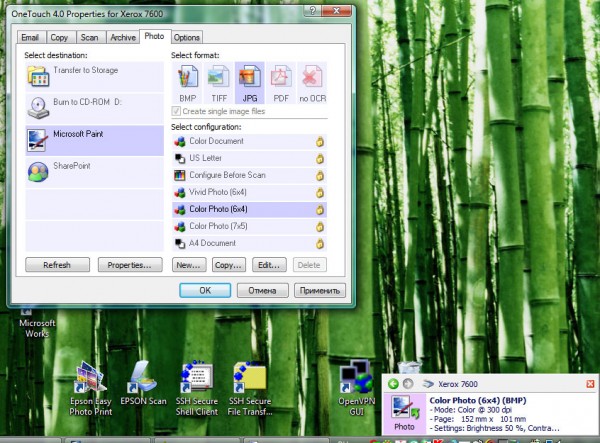Viewport: 600px width, 443px height.
Task: Open OpenVPN GUI desktop shortcut
Action: pyautogui.click(x=356, y=388)
